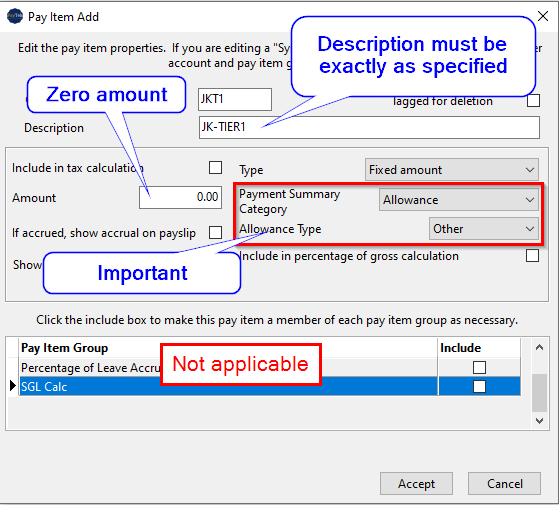Click the Accept button
The image size is (559, 505).
point(416,484)
